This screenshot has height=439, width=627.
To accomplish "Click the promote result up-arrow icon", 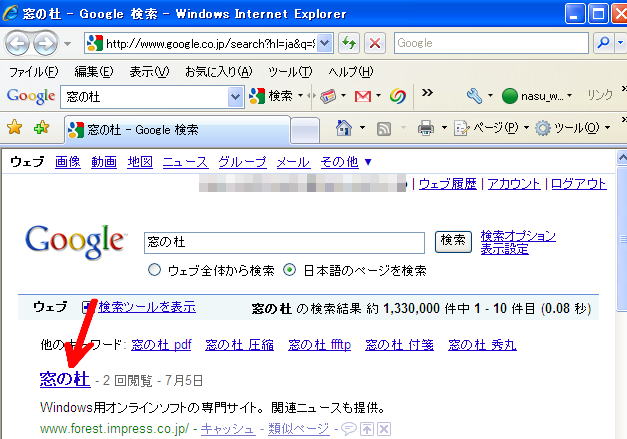I will point(367,429).
